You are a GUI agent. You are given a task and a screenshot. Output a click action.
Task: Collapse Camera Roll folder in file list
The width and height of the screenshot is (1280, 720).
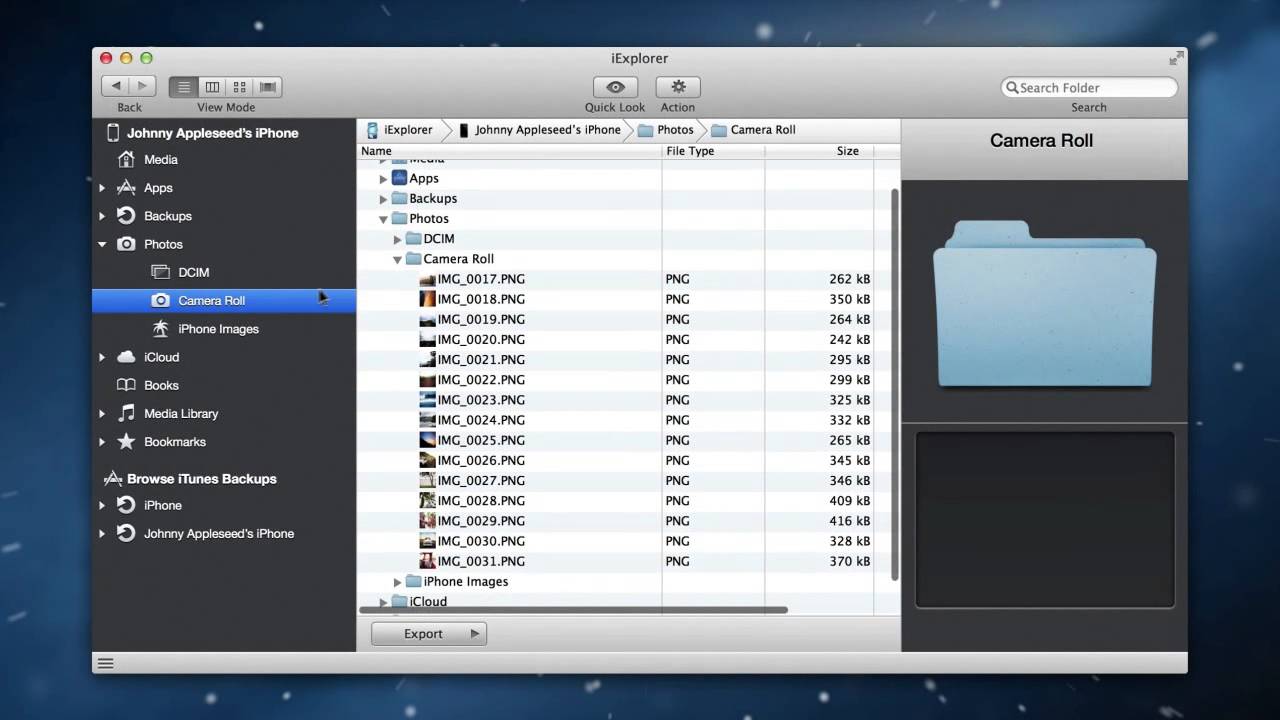(397, 259)
